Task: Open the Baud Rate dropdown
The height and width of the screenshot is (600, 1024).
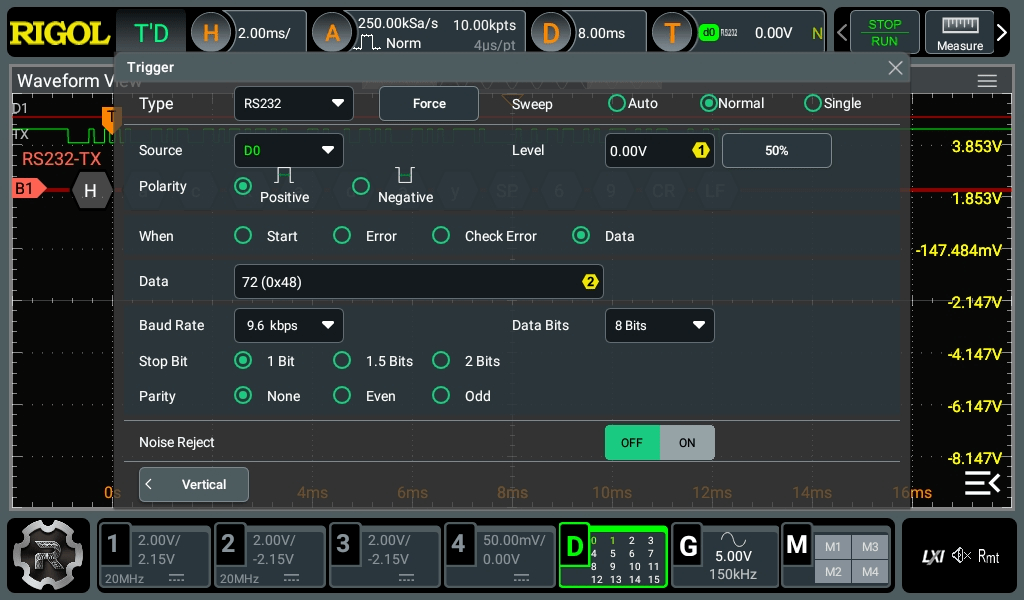Action: (289, 325)
